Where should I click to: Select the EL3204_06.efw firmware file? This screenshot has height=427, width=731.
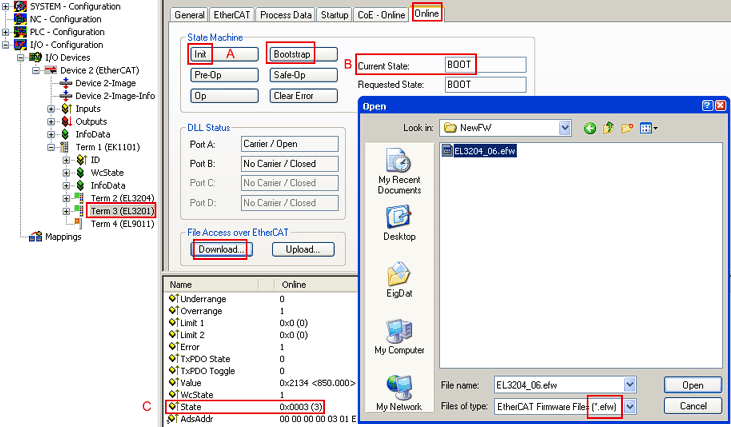coord(484,151)
